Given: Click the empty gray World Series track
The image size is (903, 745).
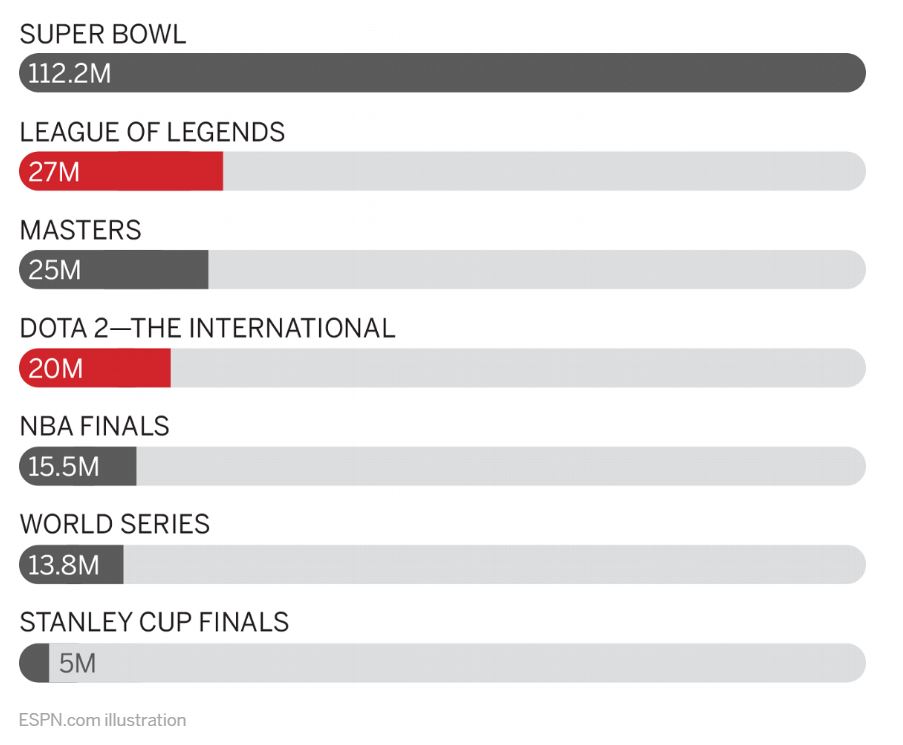Looking at the screenshot, I should click(x=494, y=565).
